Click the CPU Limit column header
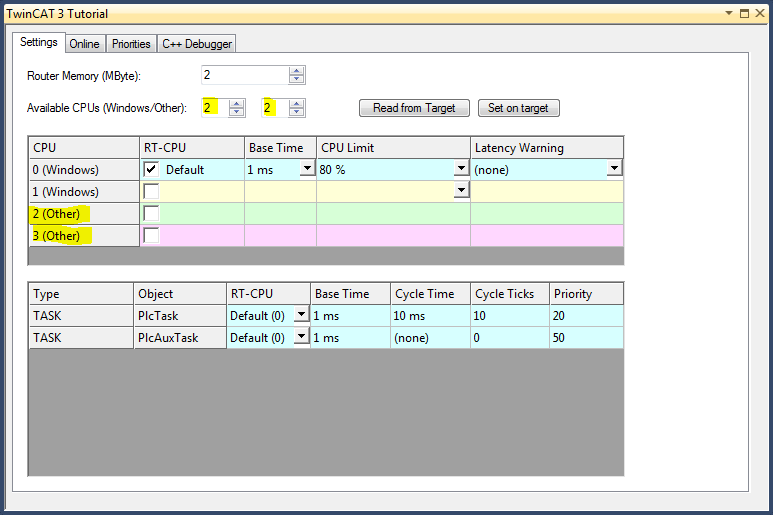This screenshot has height=515, width=773. click(393, 148)
